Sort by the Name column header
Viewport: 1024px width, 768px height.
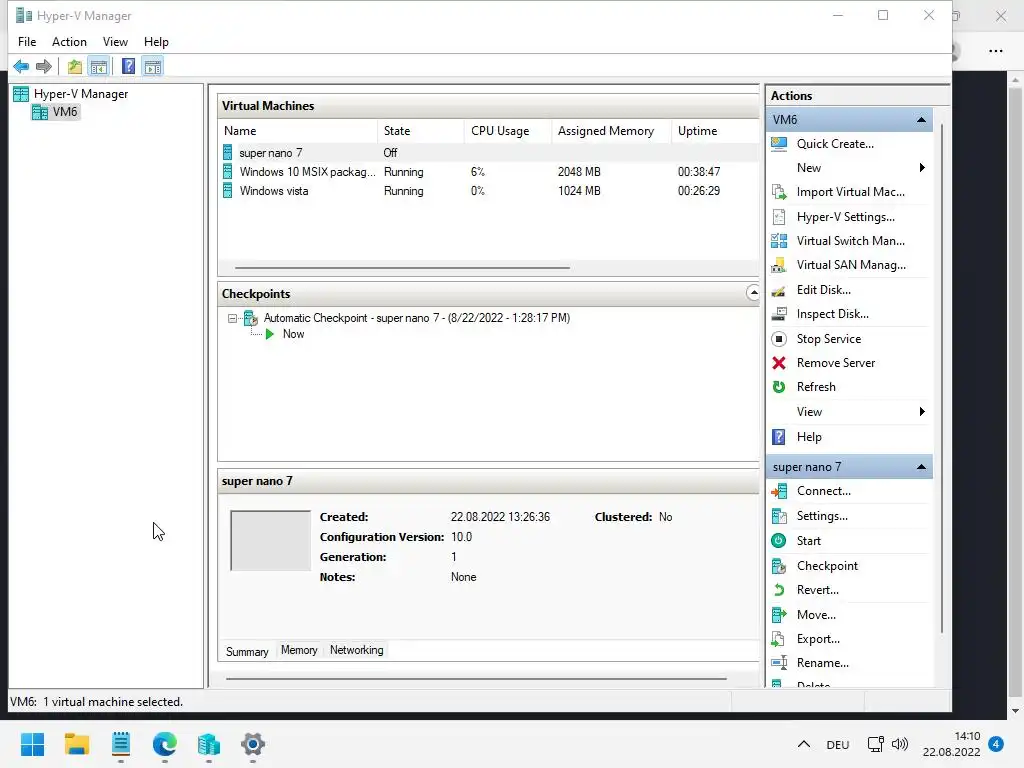click(298, 131)
